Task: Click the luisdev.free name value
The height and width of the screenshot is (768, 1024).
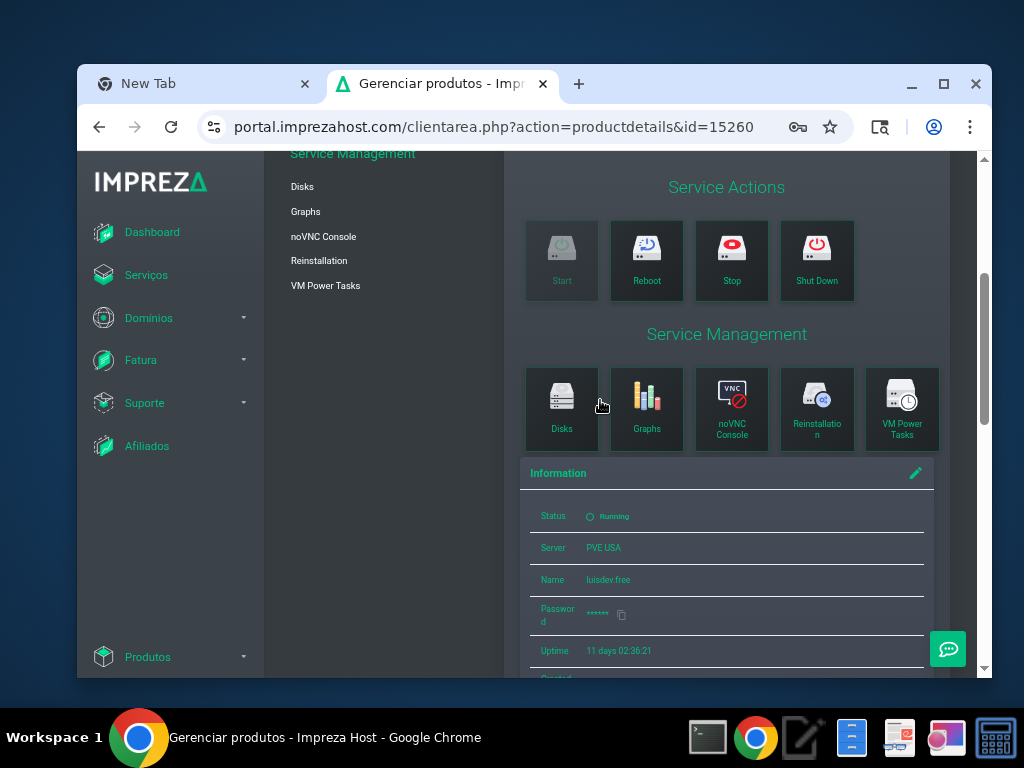Action: click(x=608, y=580)
